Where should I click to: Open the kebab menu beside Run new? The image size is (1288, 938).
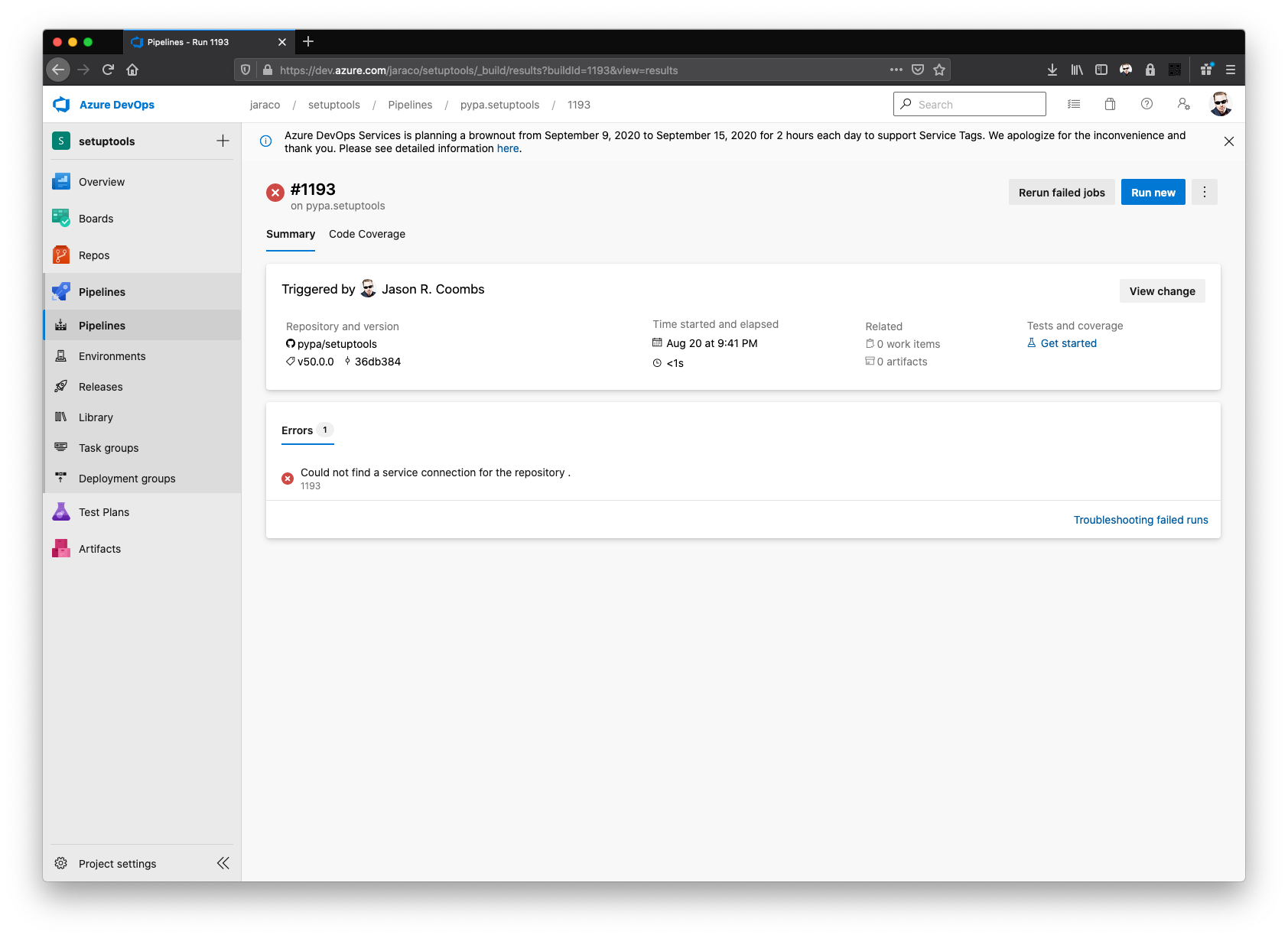(x=1205, y=192)
